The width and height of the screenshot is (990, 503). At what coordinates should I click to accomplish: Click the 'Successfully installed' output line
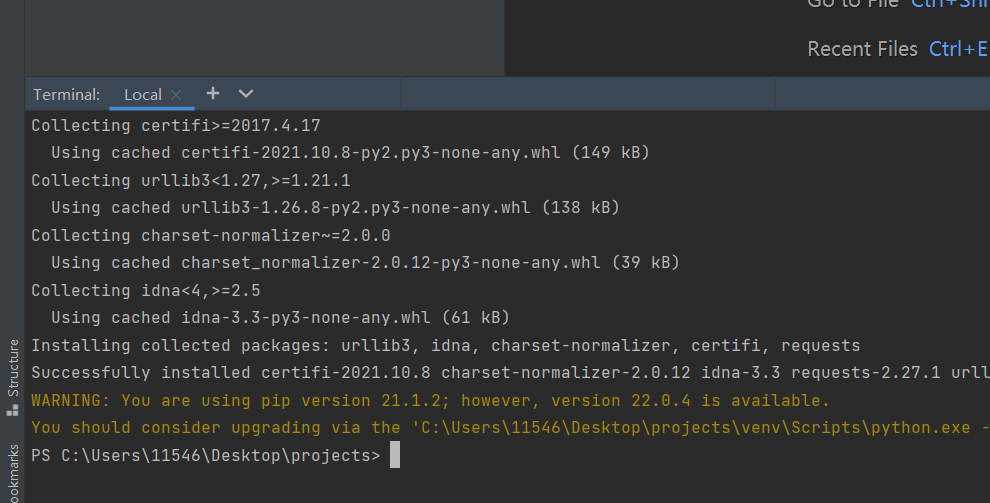coord(510,372)
